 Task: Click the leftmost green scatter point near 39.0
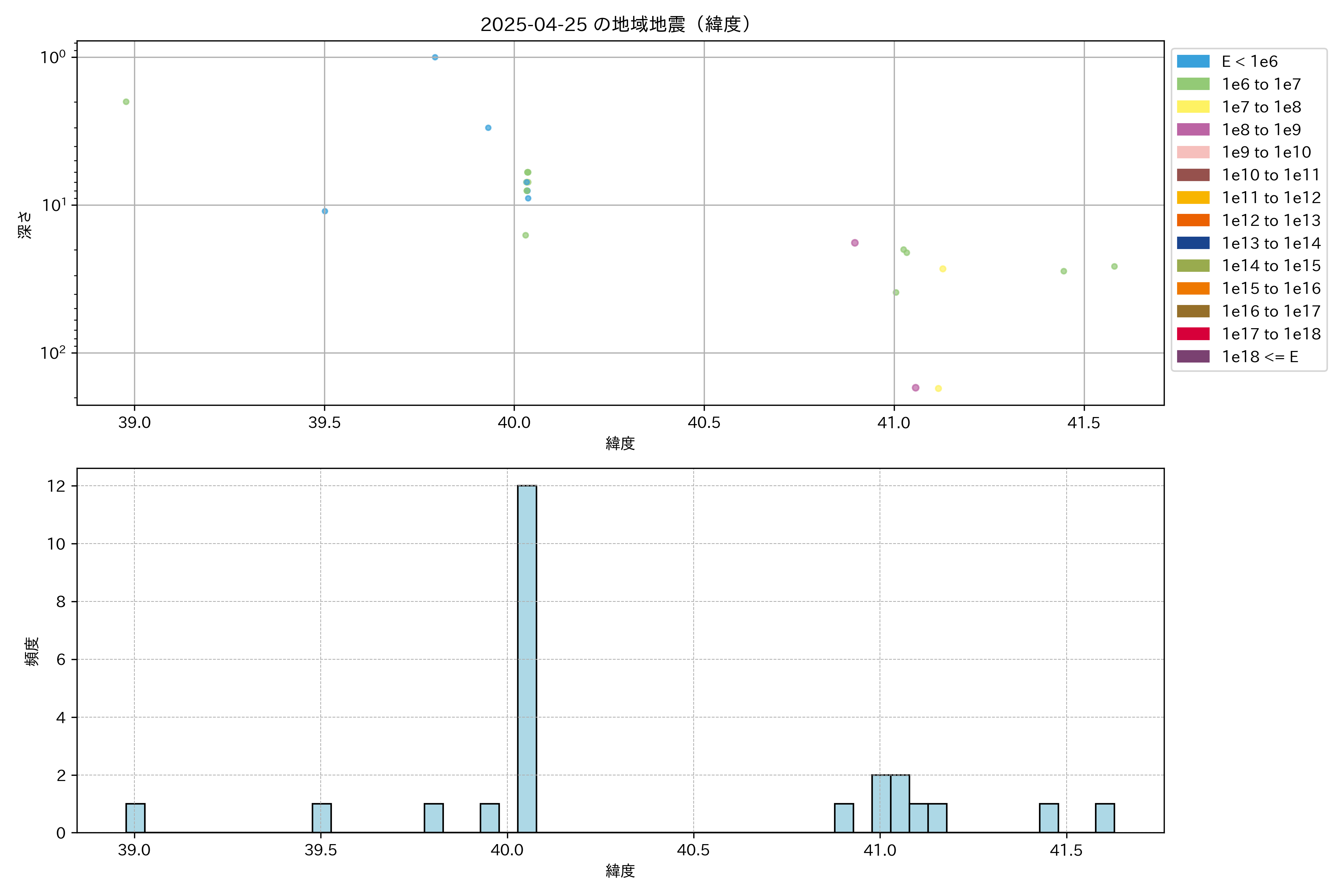tap(126, 102)
